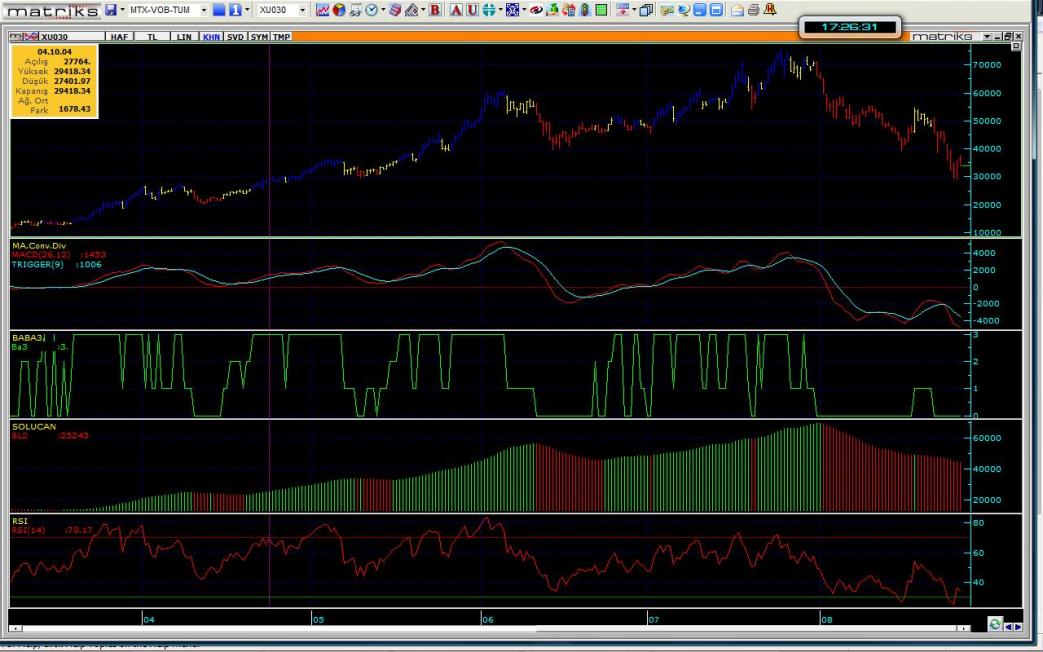Screen dimensions: 1043x652
Task: Select the TL currency tab
Action: 152,36
